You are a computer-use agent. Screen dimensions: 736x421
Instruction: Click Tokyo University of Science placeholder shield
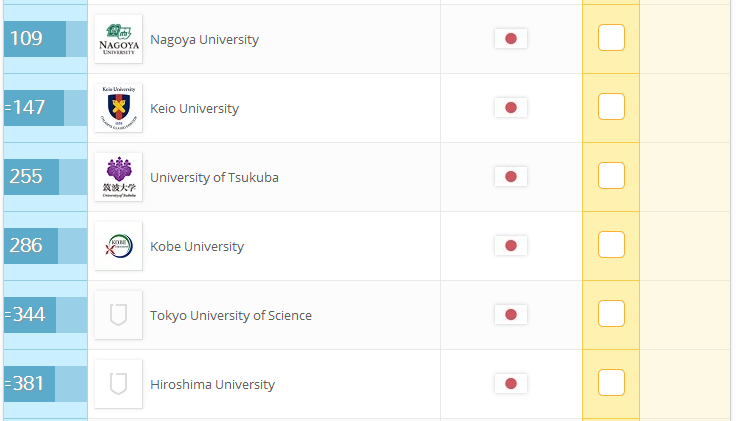(x=118, y=315)
